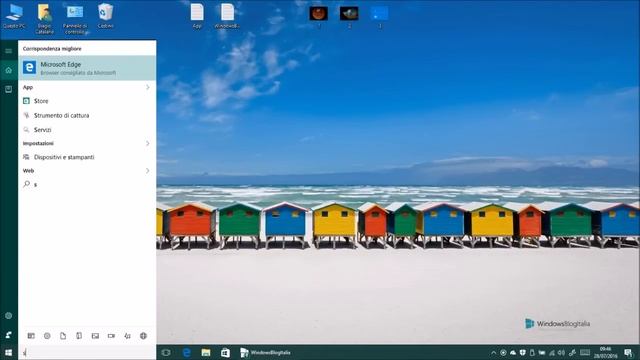
Task: Filter search results by Documents
Action: [63, 336]
